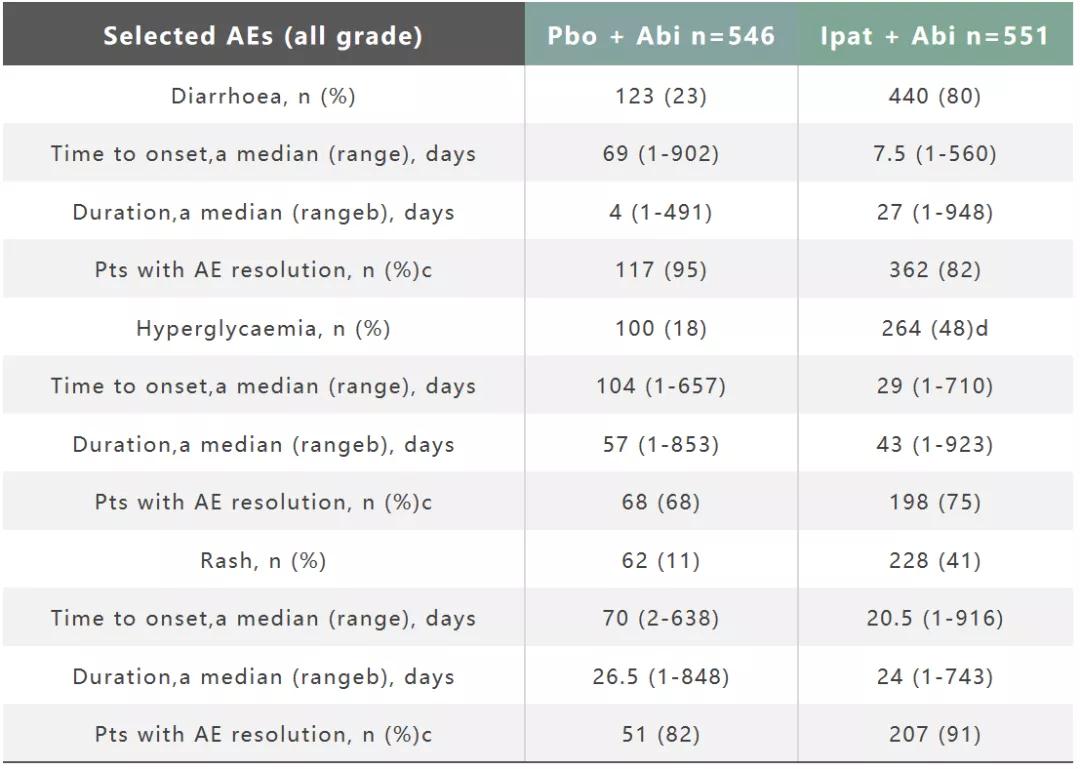The height and width of the screenshot is (769, 1080).
Task: Select the cell showing 123 (23)
Action: [x=660, y=96]
